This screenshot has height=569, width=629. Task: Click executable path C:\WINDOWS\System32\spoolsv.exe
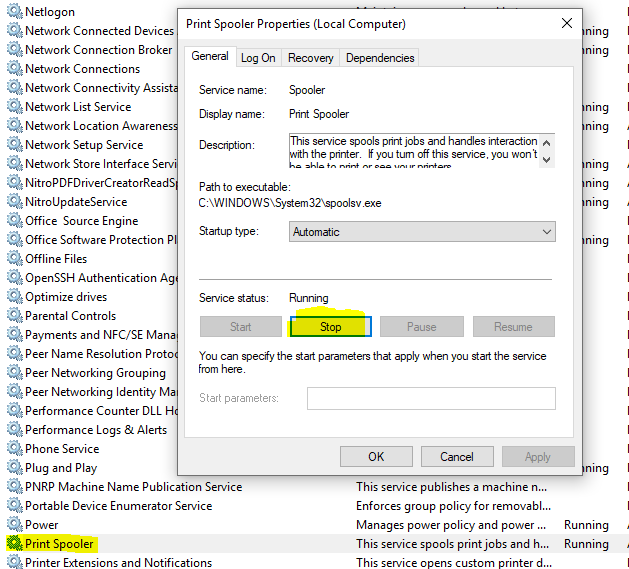[290, 203]
